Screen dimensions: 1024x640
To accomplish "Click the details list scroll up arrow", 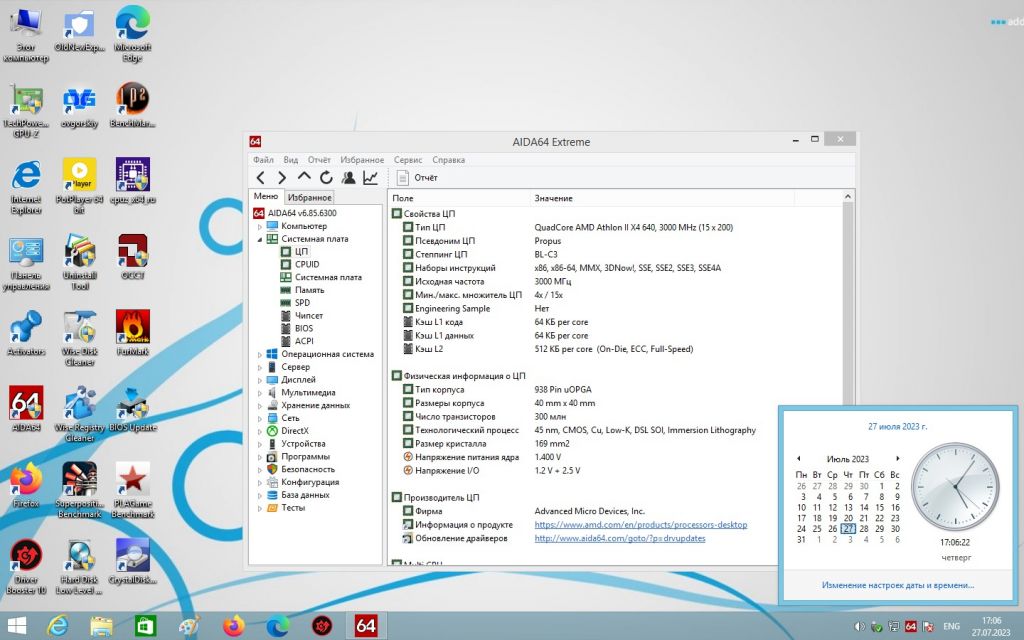I will coord(848,197).
